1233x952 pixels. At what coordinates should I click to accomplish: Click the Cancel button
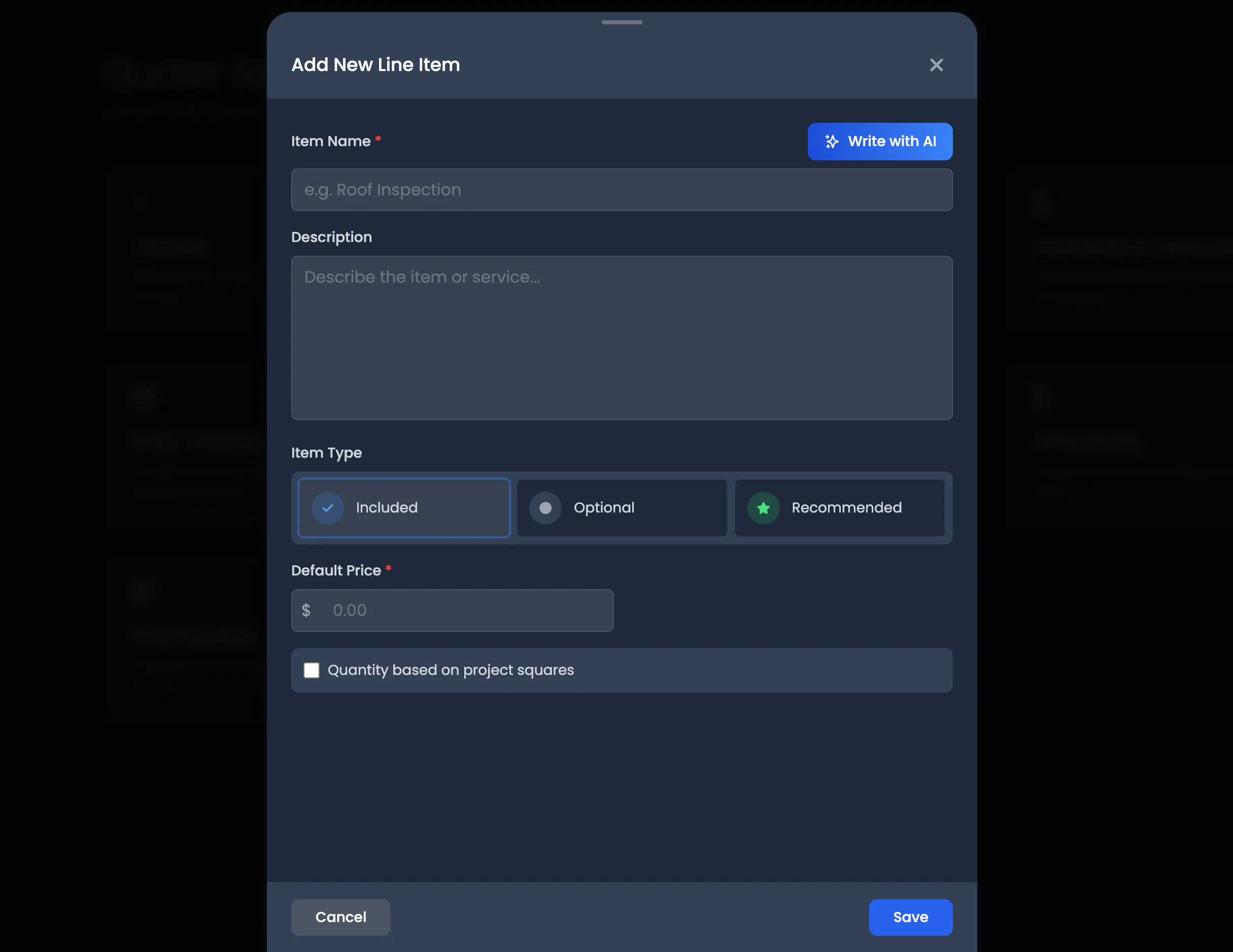[x=340, y=917]
